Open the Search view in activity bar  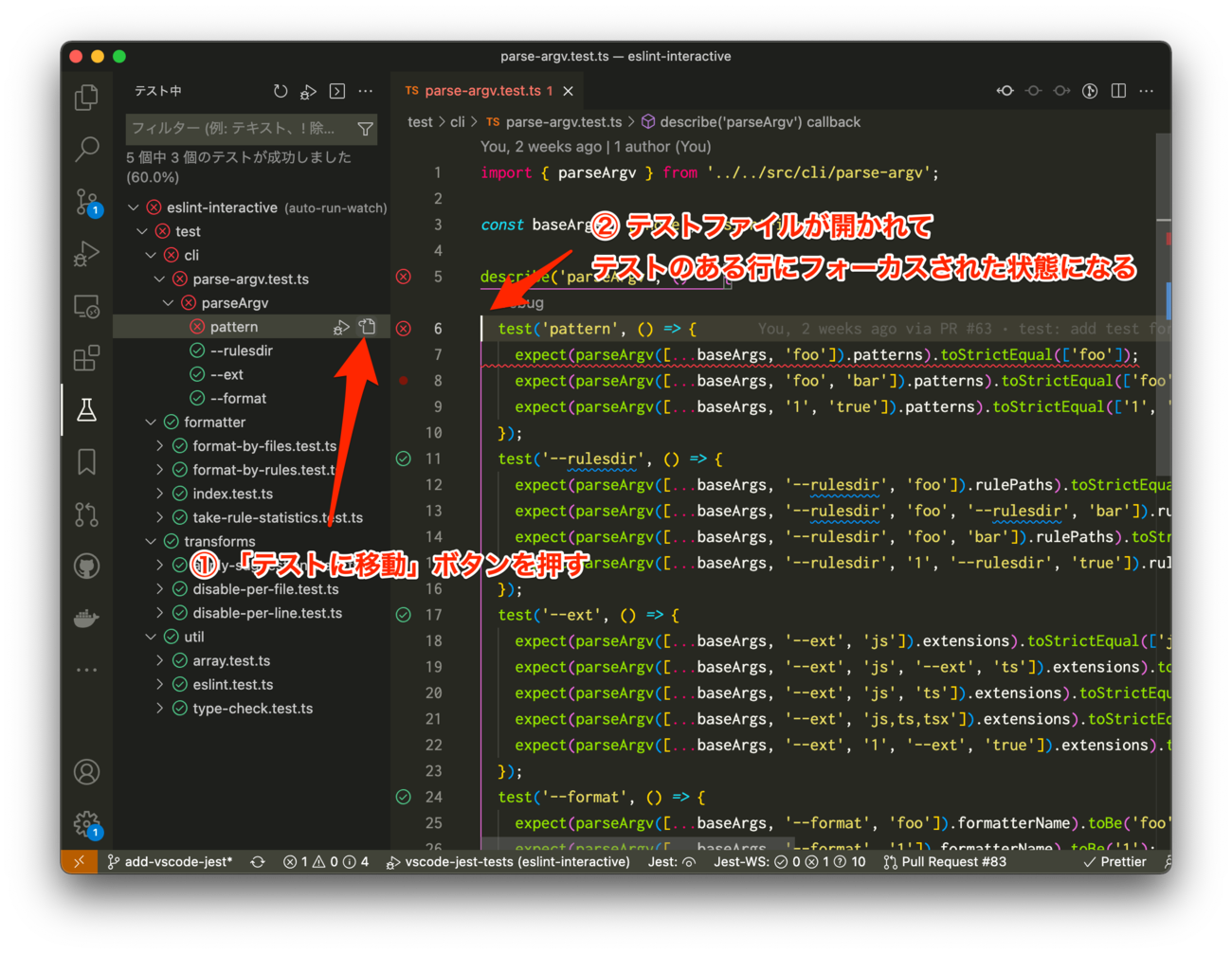[x=86, y=149]
